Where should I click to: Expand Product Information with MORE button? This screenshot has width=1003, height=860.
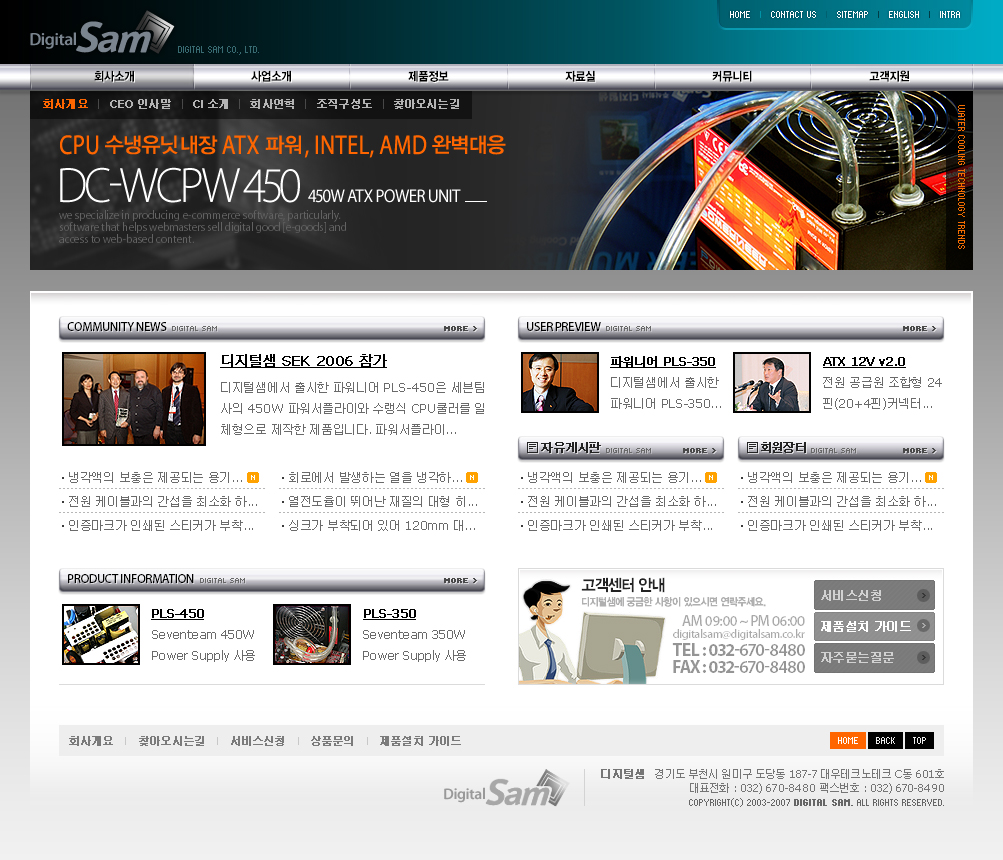pyautogui.click(x=462, y=580)
